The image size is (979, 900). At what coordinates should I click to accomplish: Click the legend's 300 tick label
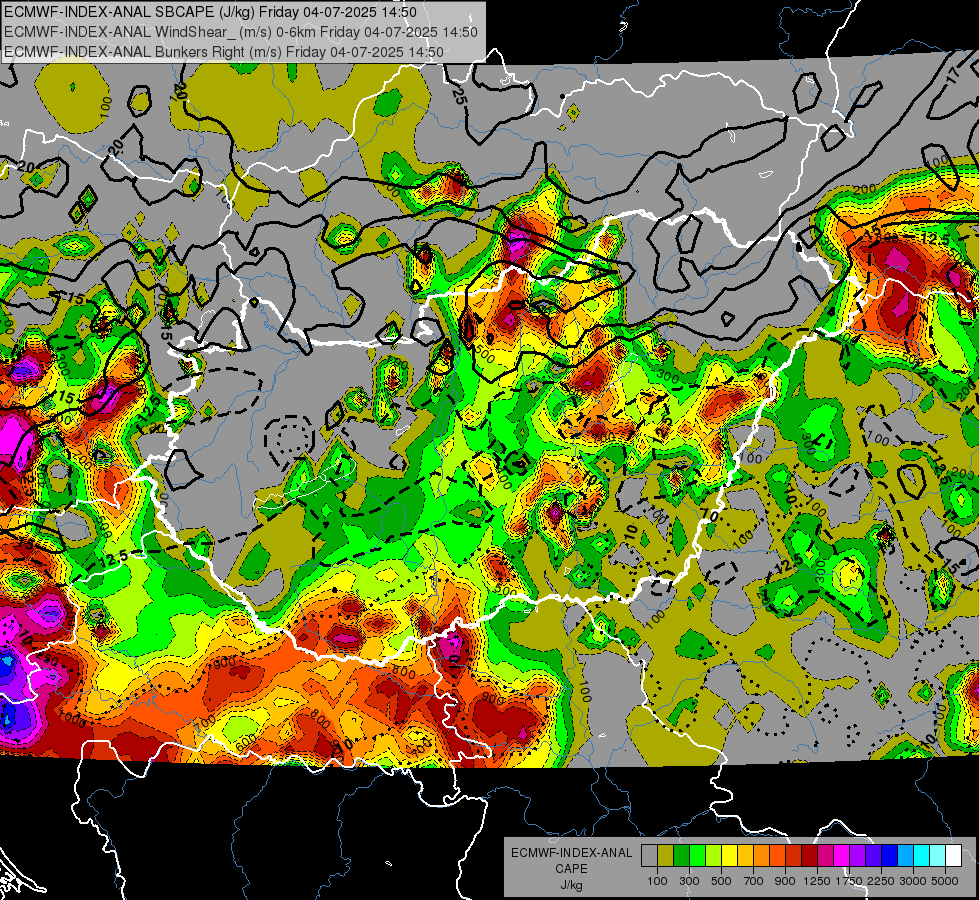click(x=689, y=881)
